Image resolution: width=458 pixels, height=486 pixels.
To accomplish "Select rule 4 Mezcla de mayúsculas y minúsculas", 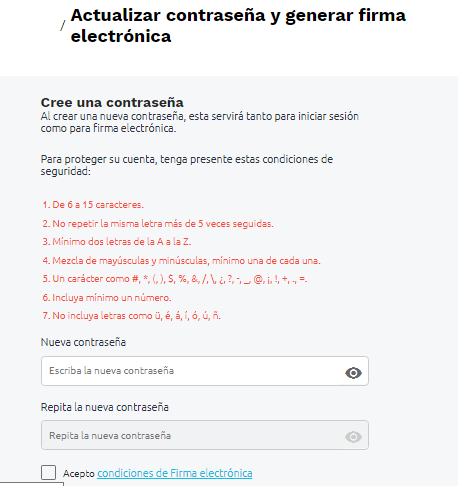I will 181,261.
